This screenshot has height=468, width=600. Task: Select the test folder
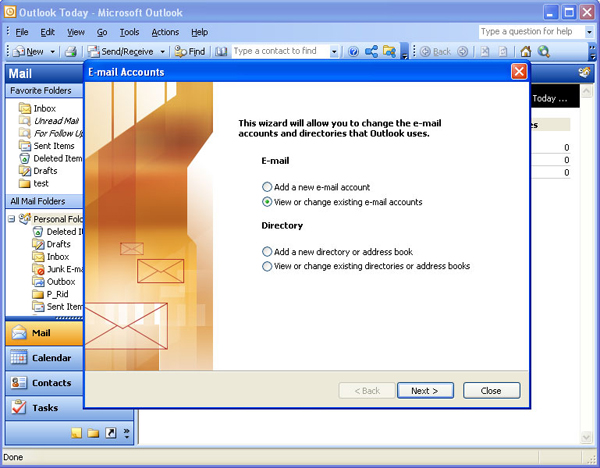pos(34,183)
